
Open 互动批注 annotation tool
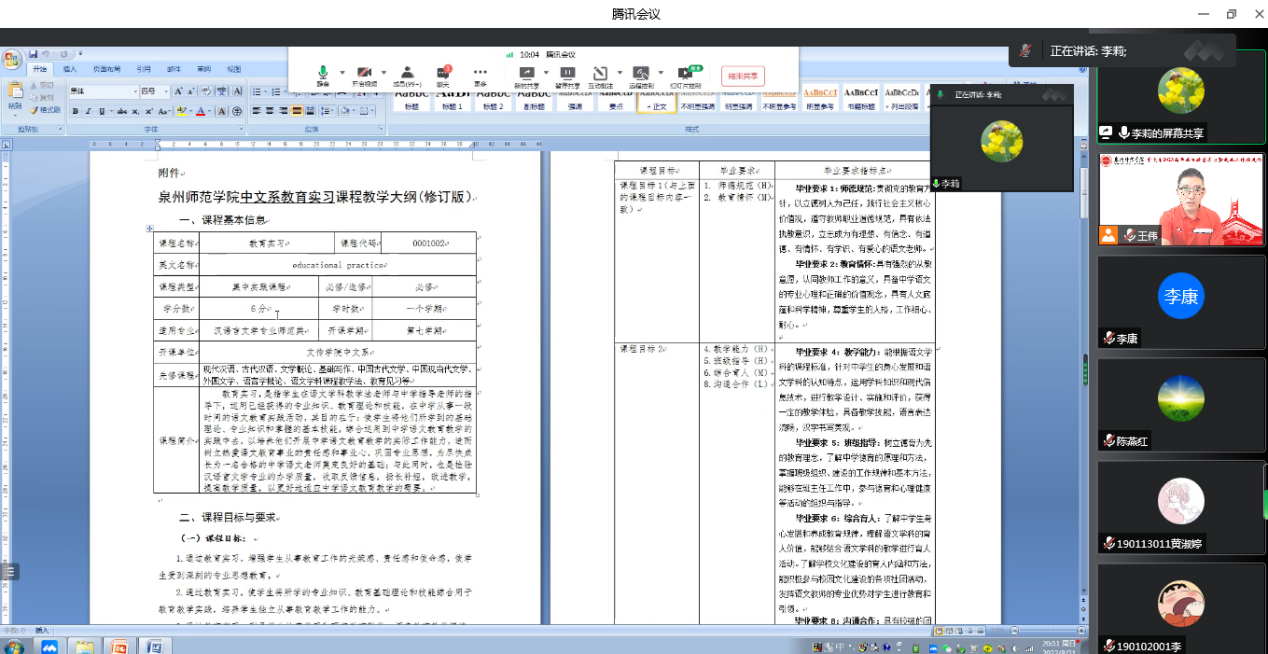pos(600,74)
